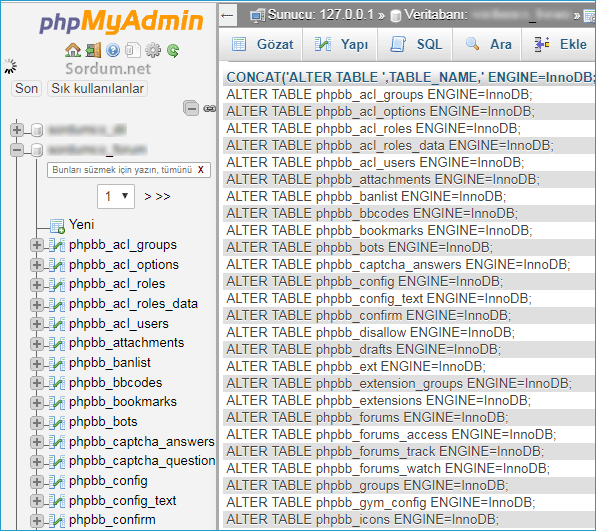The image size is (596, 531).
Task: Open the phpbb_bookmarks table link
Action: coord(123,402)
